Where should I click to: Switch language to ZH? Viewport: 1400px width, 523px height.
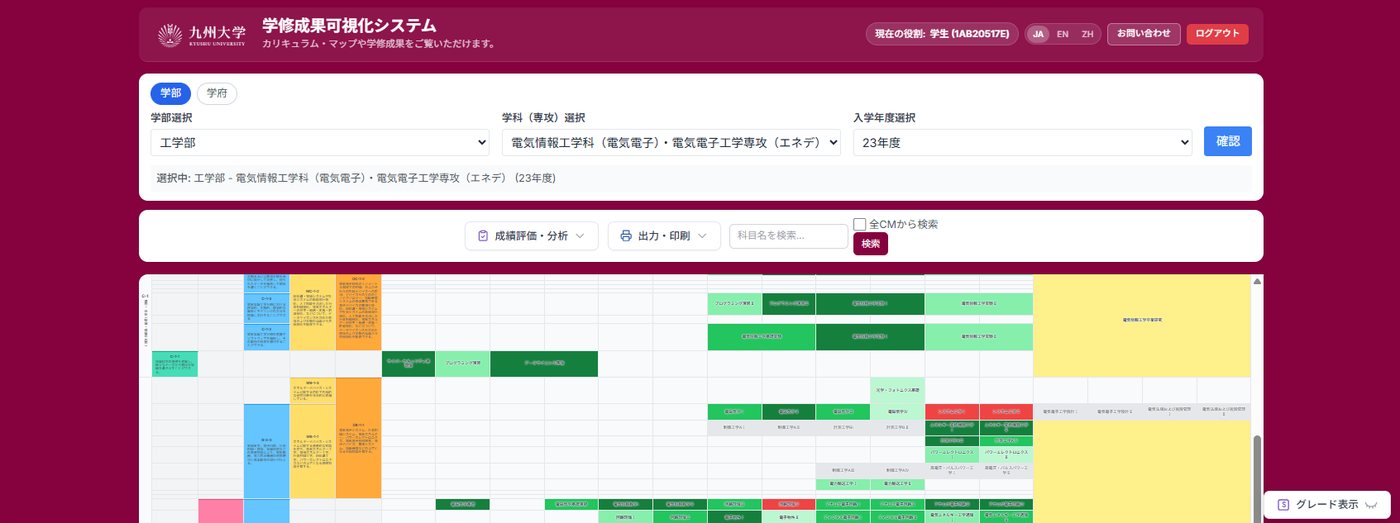[1087, 34]
